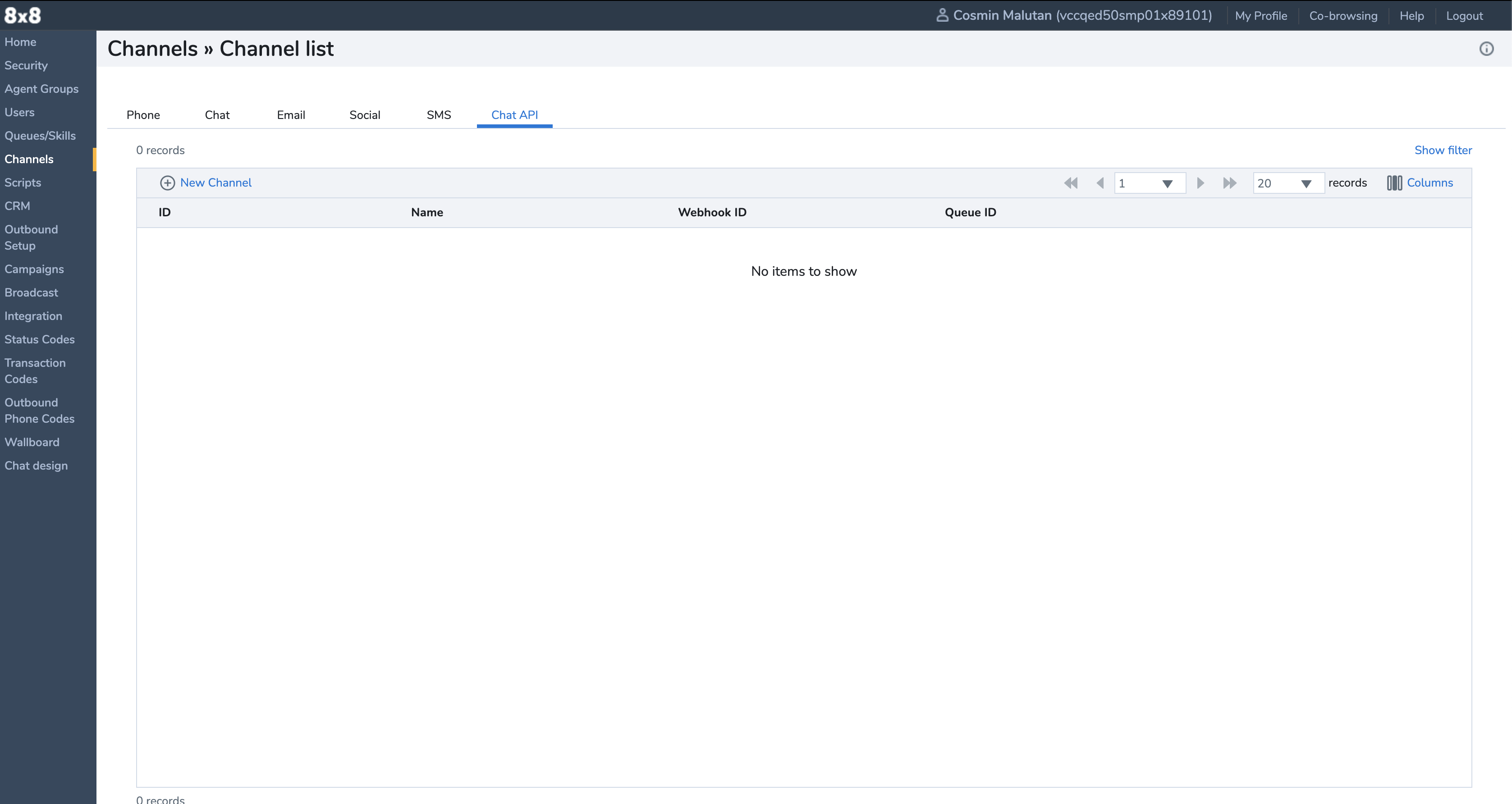Screen dimensions: 1512x804
Task: Switch to the Phone tab
Action: coord(143,115)
